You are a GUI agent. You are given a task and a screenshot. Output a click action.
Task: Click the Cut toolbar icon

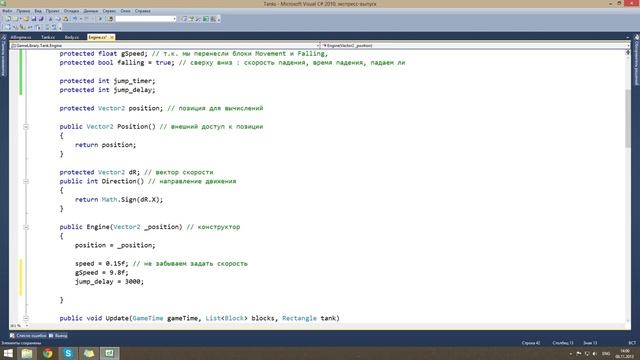click(x=51, y=19)
